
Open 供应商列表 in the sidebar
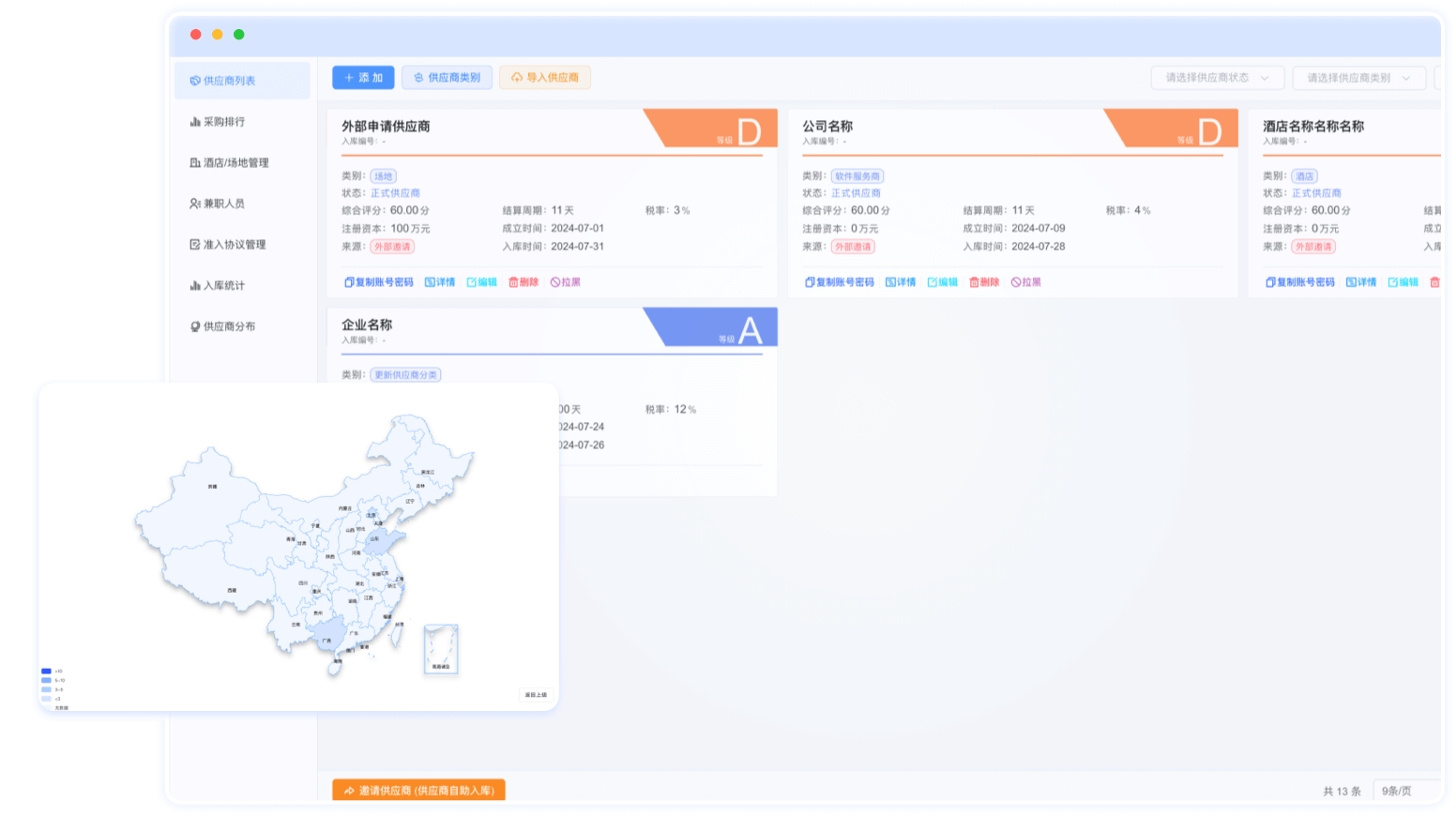point(242,81)
